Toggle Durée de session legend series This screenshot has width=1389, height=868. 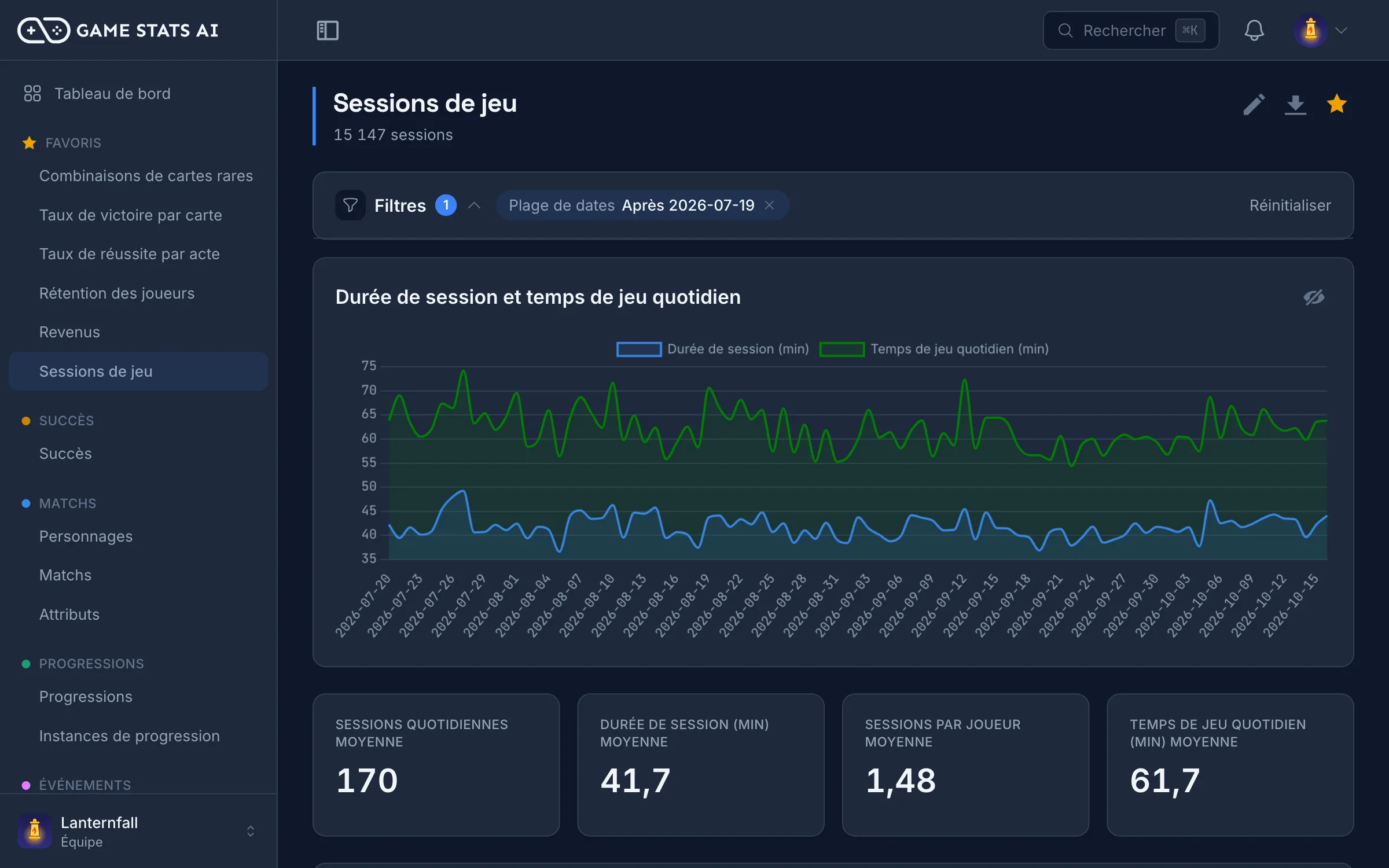(x=712, y=349)
